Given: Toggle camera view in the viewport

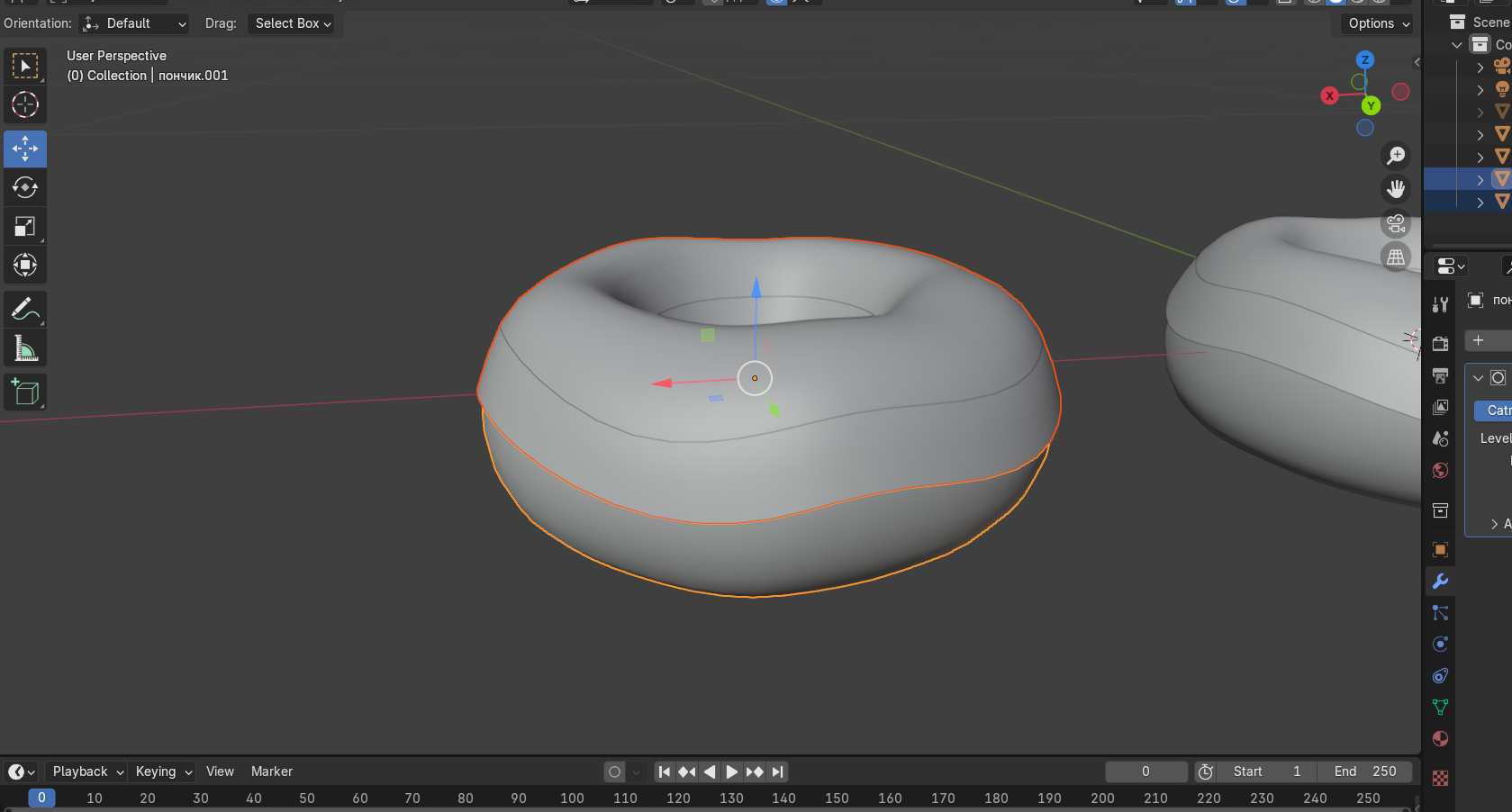Looking at the screenshot, I should (1396, 223).
